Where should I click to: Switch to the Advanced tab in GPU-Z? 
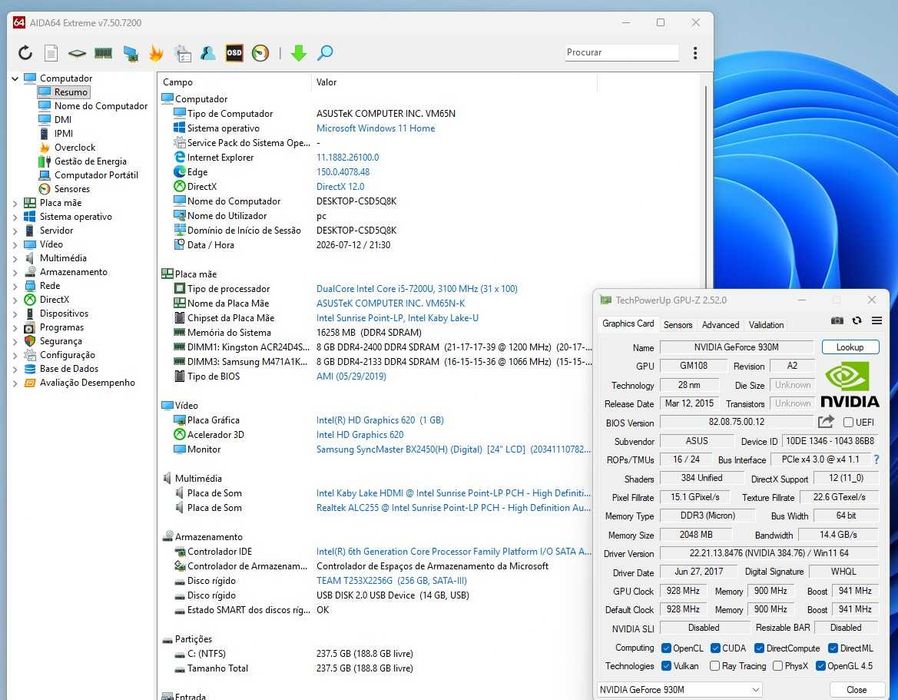[x=720, y=325]
